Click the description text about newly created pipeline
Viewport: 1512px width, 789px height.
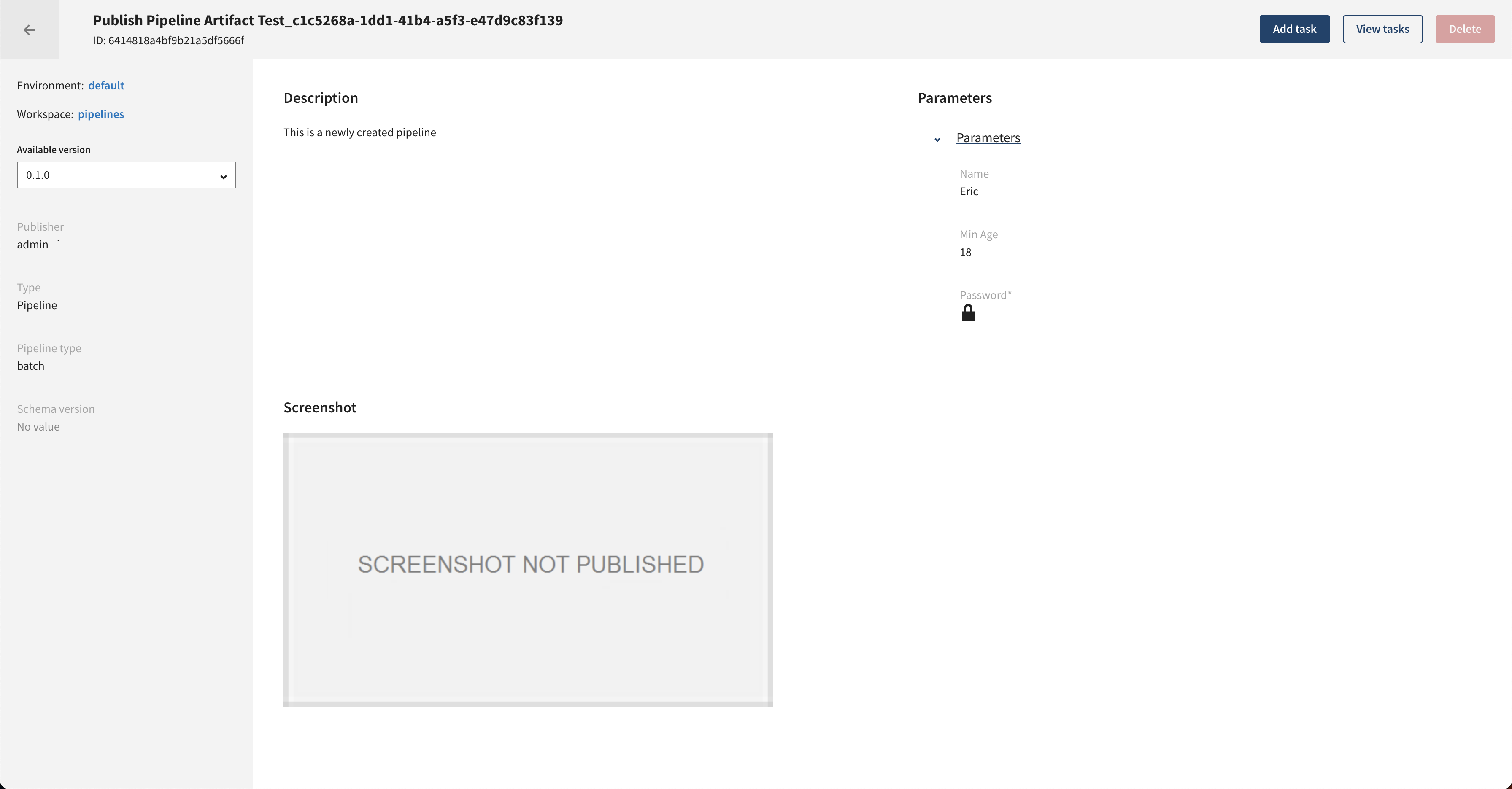tap(360, 132)
